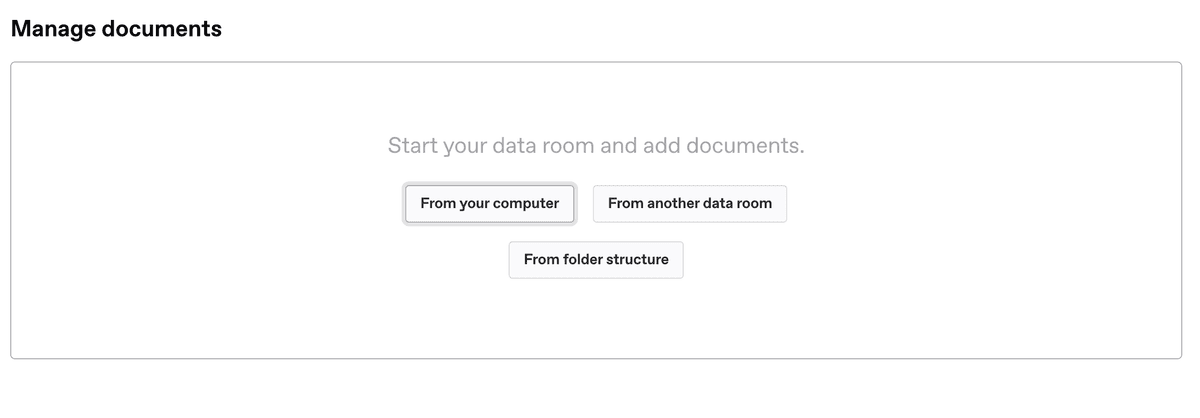The width and height of the screenshot is (1200, 418).
Task: Click the From another data room button
Action: pyautogui.click(x=689, y=204)
